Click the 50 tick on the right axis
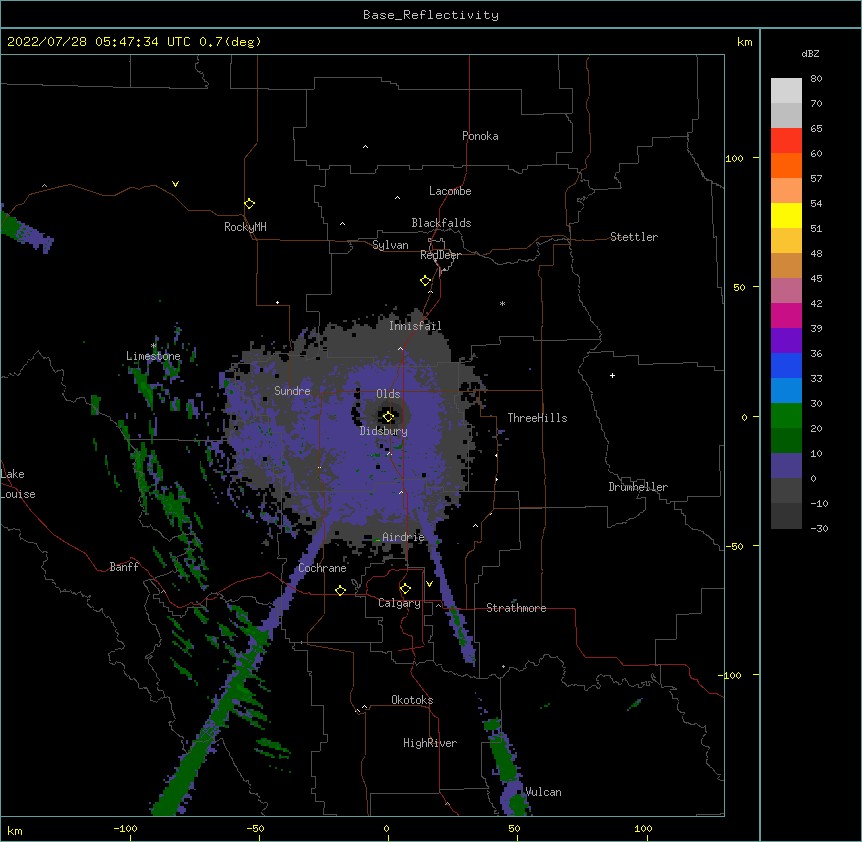 [x=739, y=287]
